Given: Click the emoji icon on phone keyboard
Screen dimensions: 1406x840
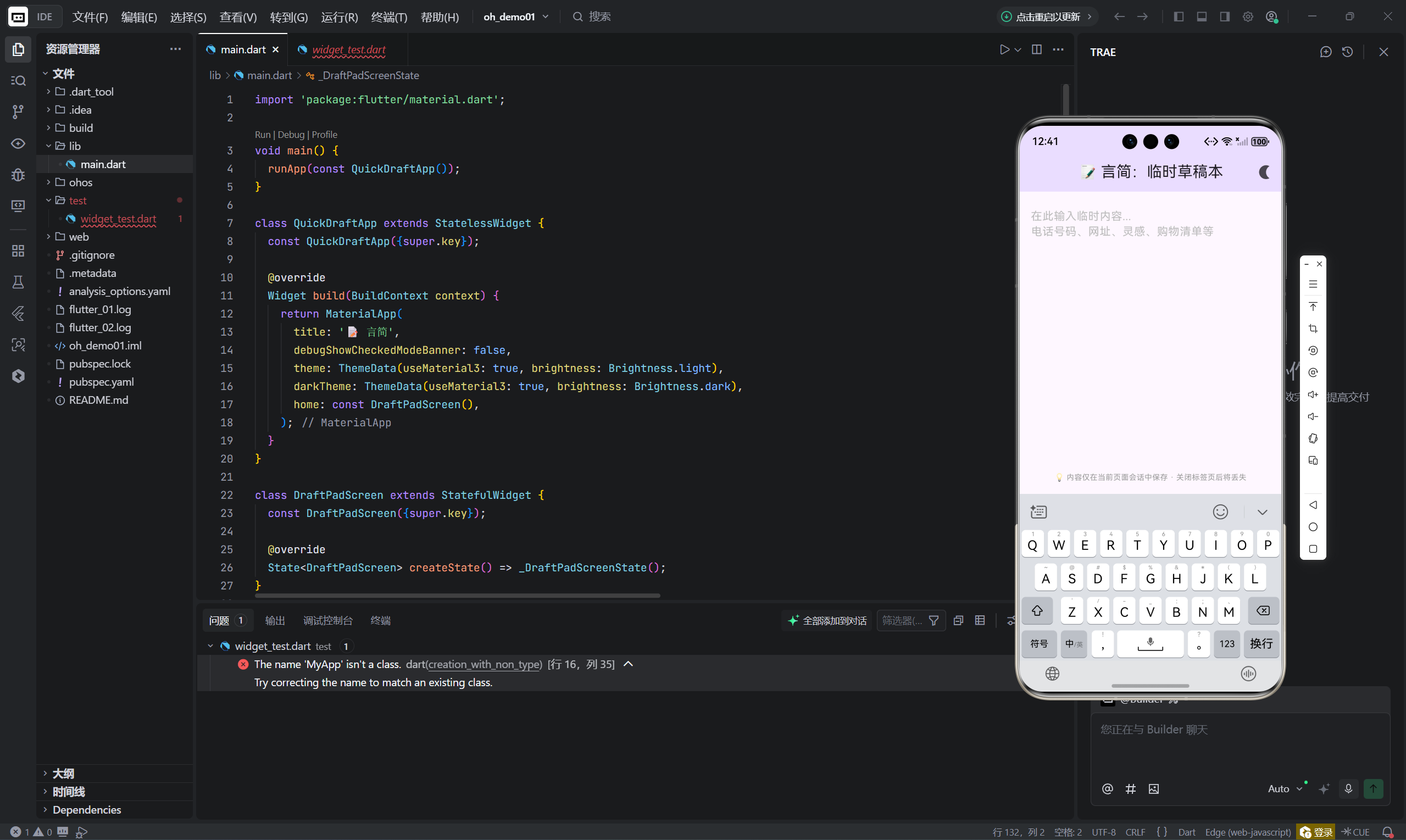Looking at the screenshot, I should click(1220, 511).
